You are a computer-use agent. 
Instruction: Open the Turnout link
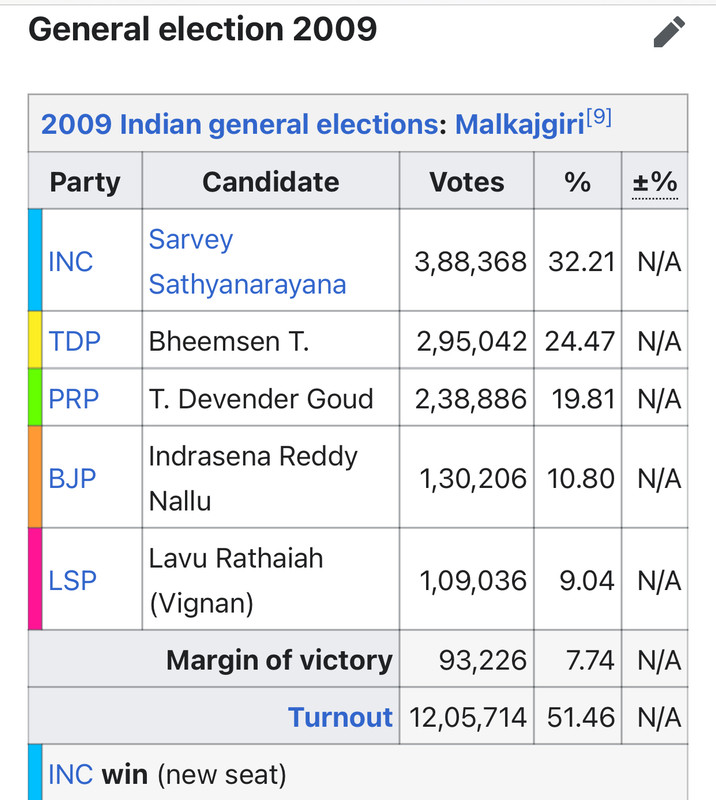[340, 717]
